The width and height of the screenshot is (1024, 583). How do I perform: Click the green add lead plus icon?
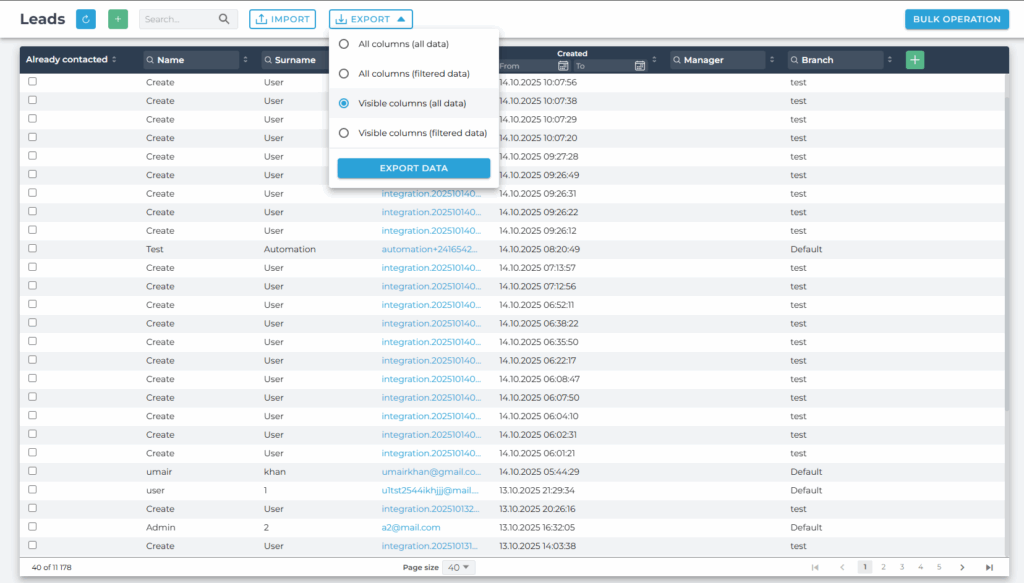pyautogui.click(x=118, y=19)
